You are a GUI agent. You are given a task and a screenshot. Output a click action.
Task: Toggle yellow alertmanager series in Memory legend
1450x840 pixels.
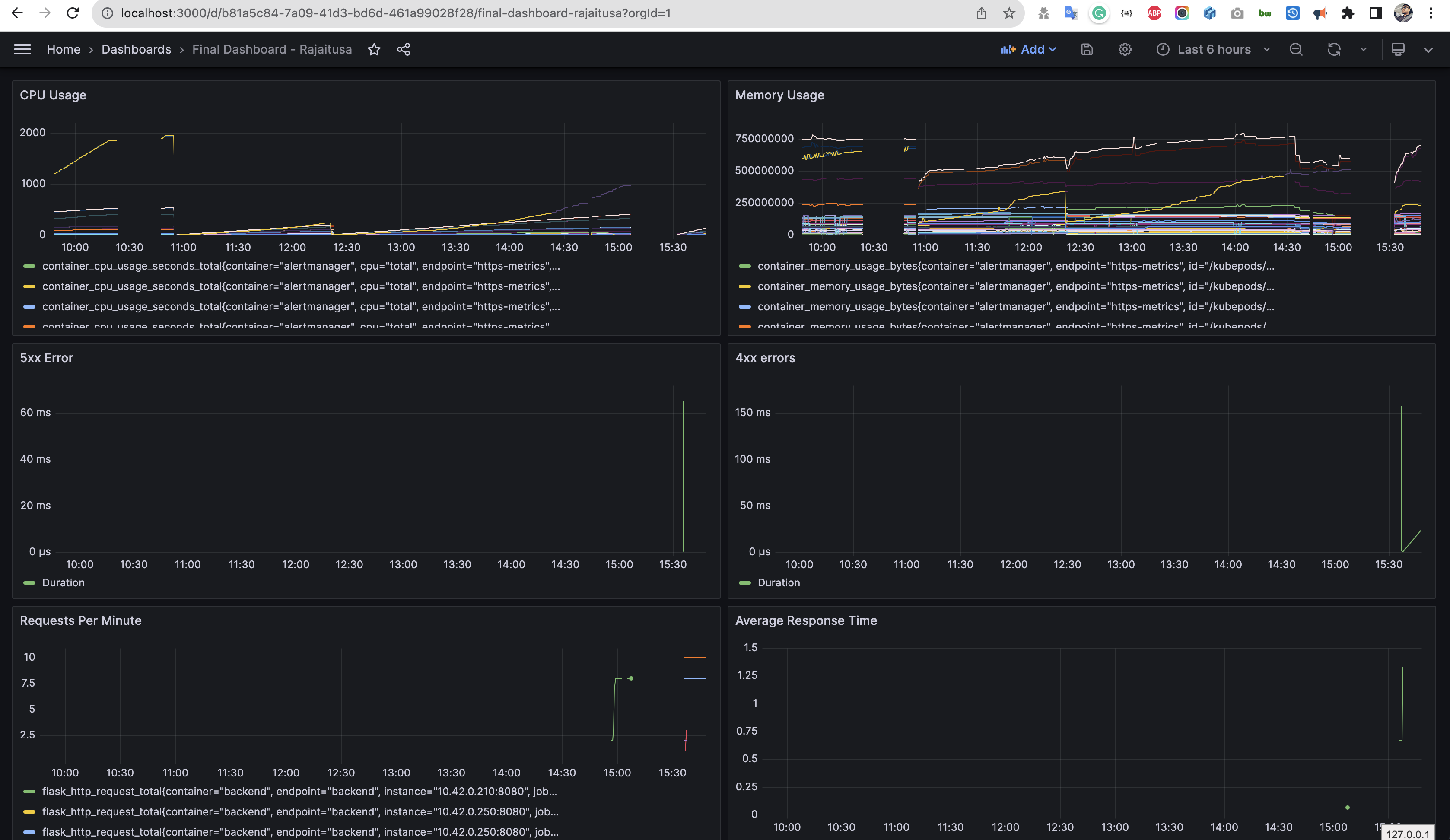tap(1016, 286)
